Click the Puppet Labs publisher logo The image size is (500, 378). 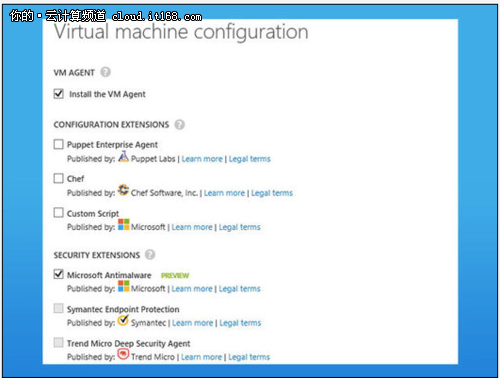[123, 156]
